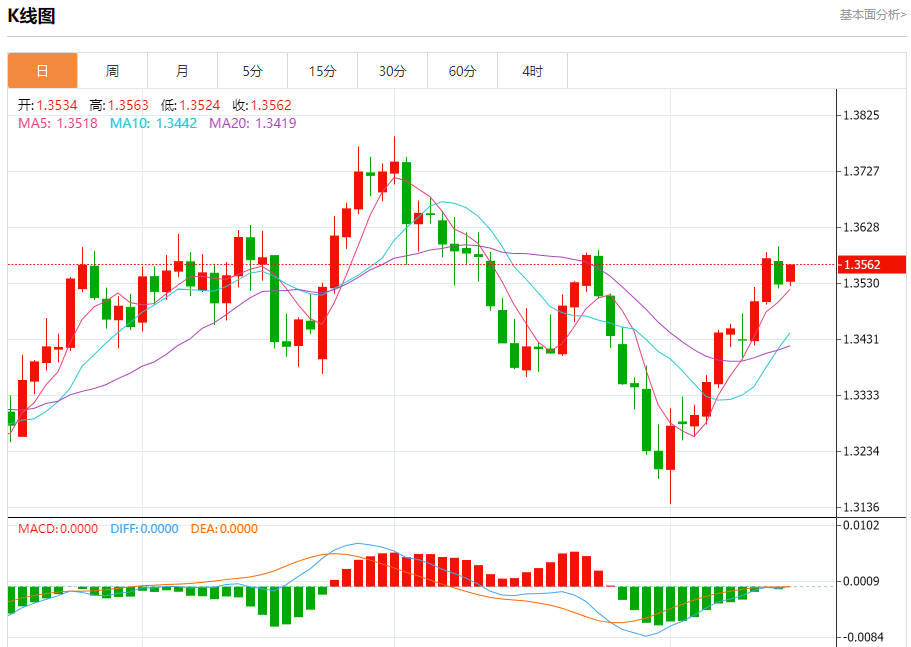Open the 30分 interval tab
Screen dimensions: 911x647
[393, 71]
